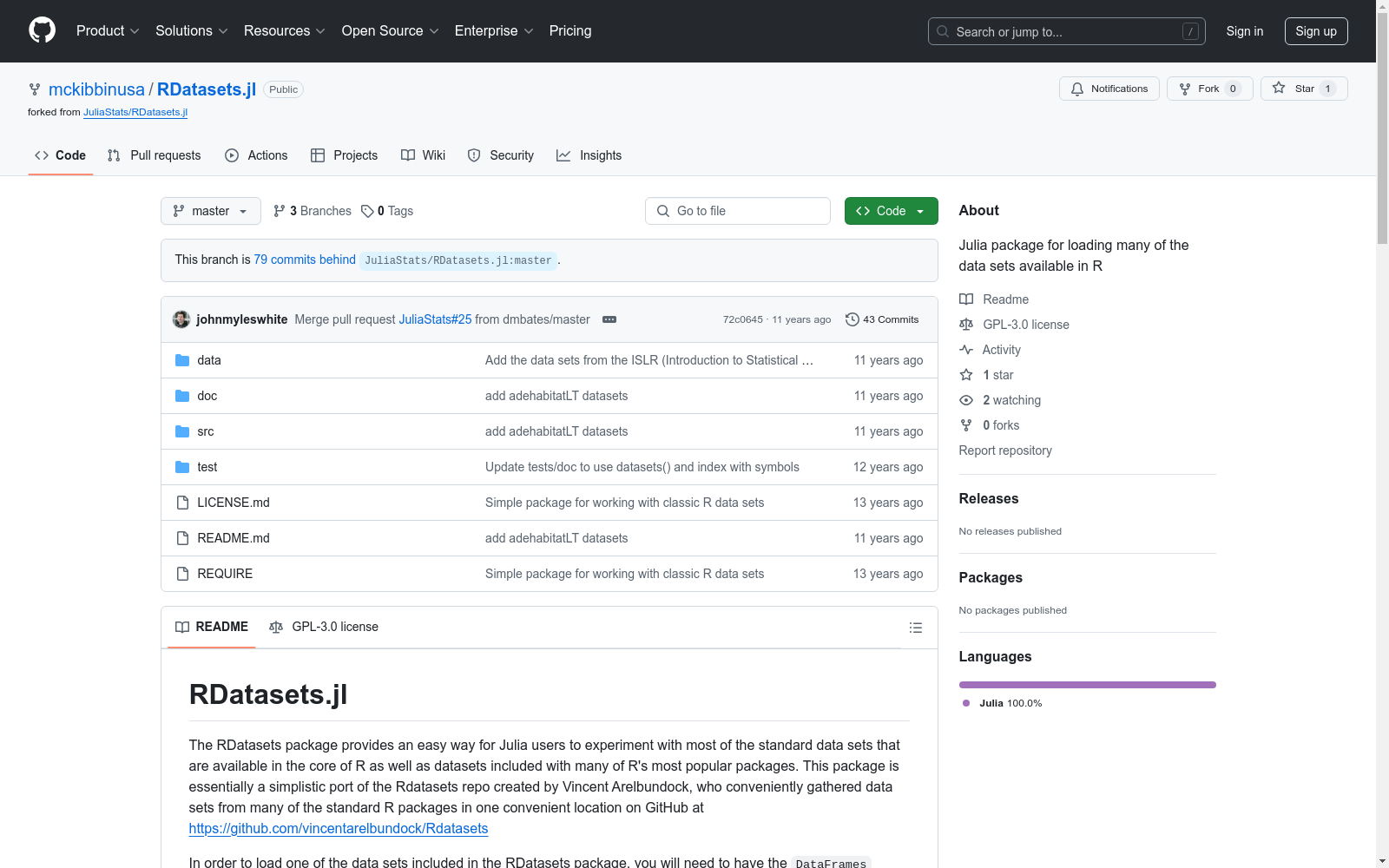Click the Julia language purple bar

[1088, 685]
